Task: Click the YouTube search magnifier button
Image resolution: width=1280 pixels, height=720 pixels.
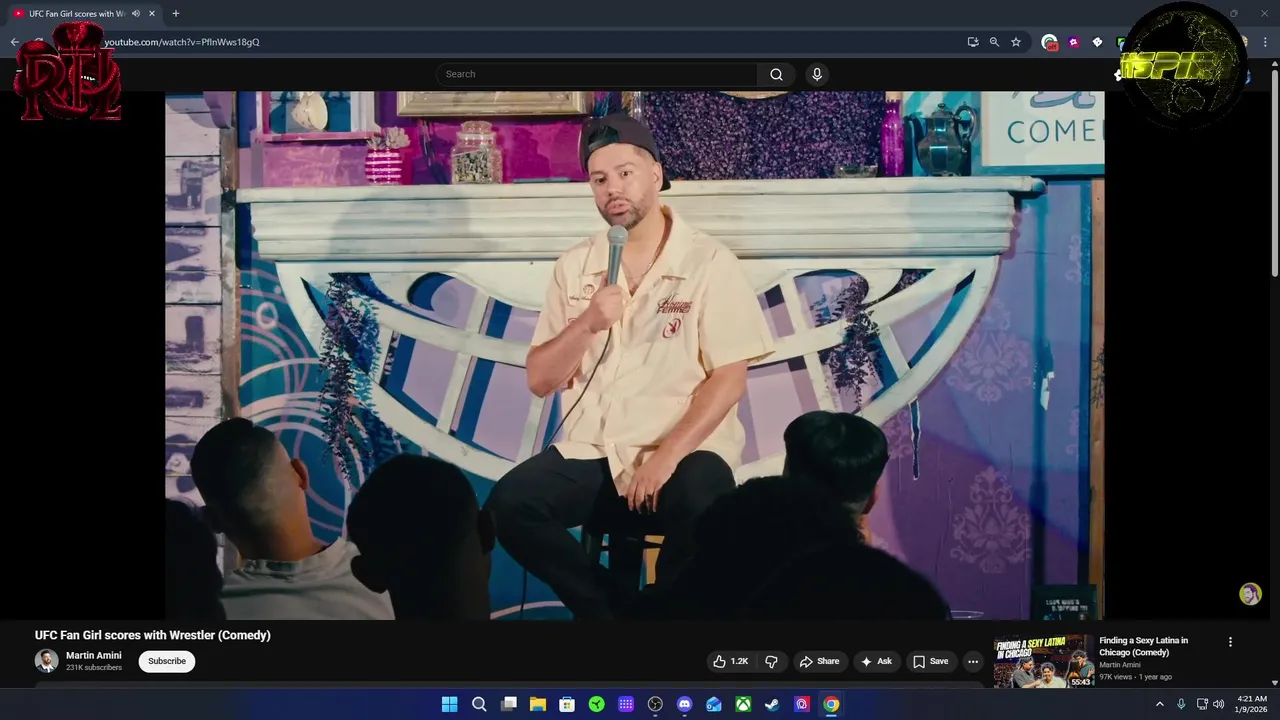Action: point(776,74)
